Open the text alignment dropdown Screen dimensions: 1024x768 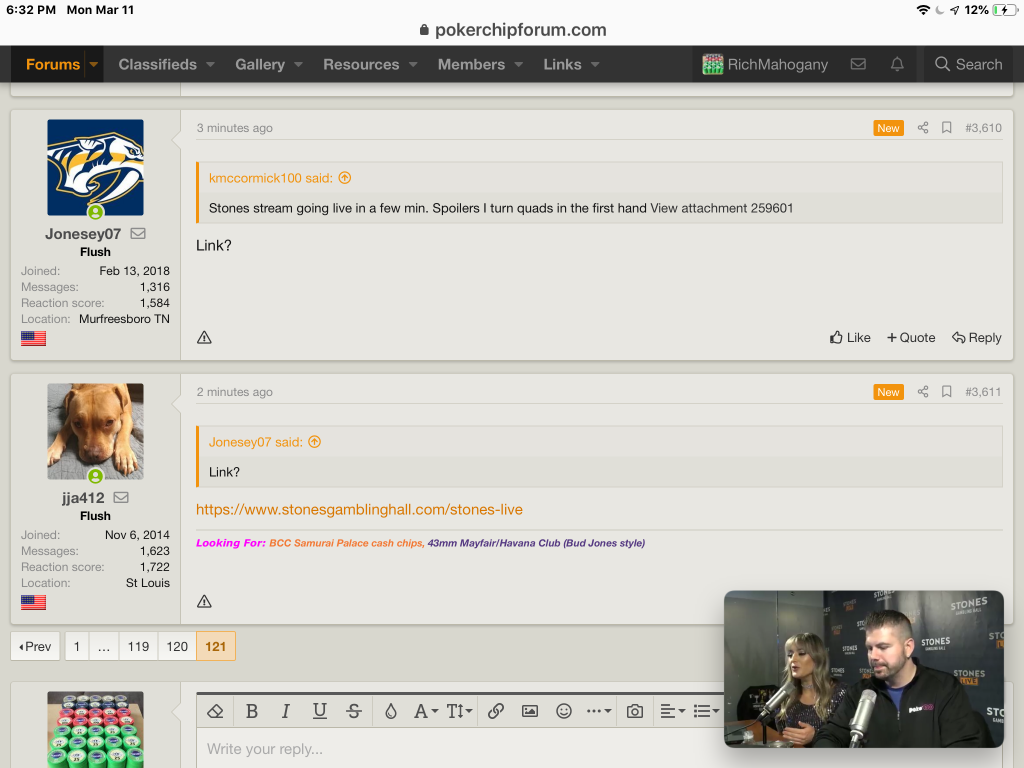click(672, 711)
